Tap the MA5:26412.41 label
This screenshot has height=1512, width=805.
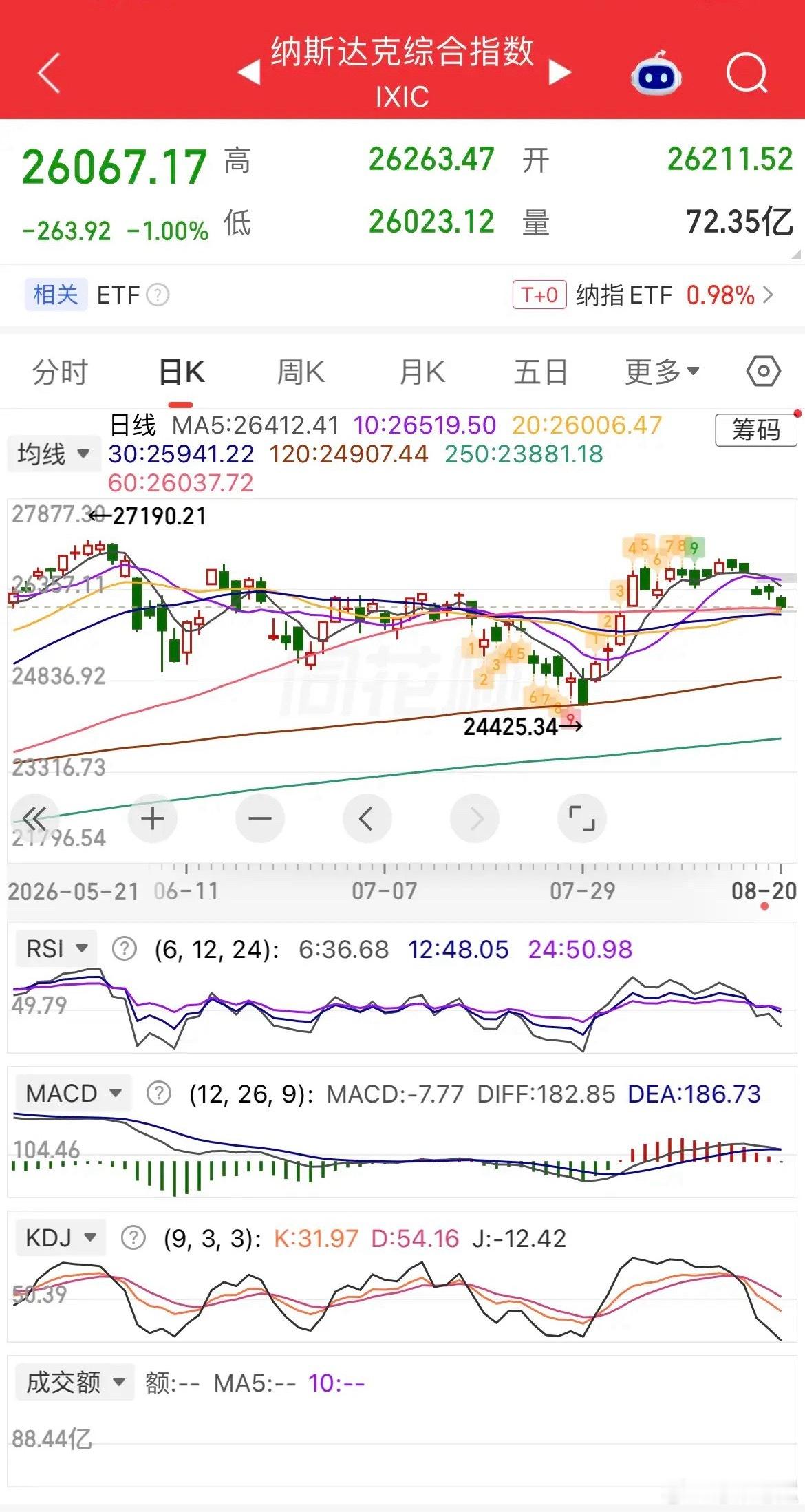255,425
